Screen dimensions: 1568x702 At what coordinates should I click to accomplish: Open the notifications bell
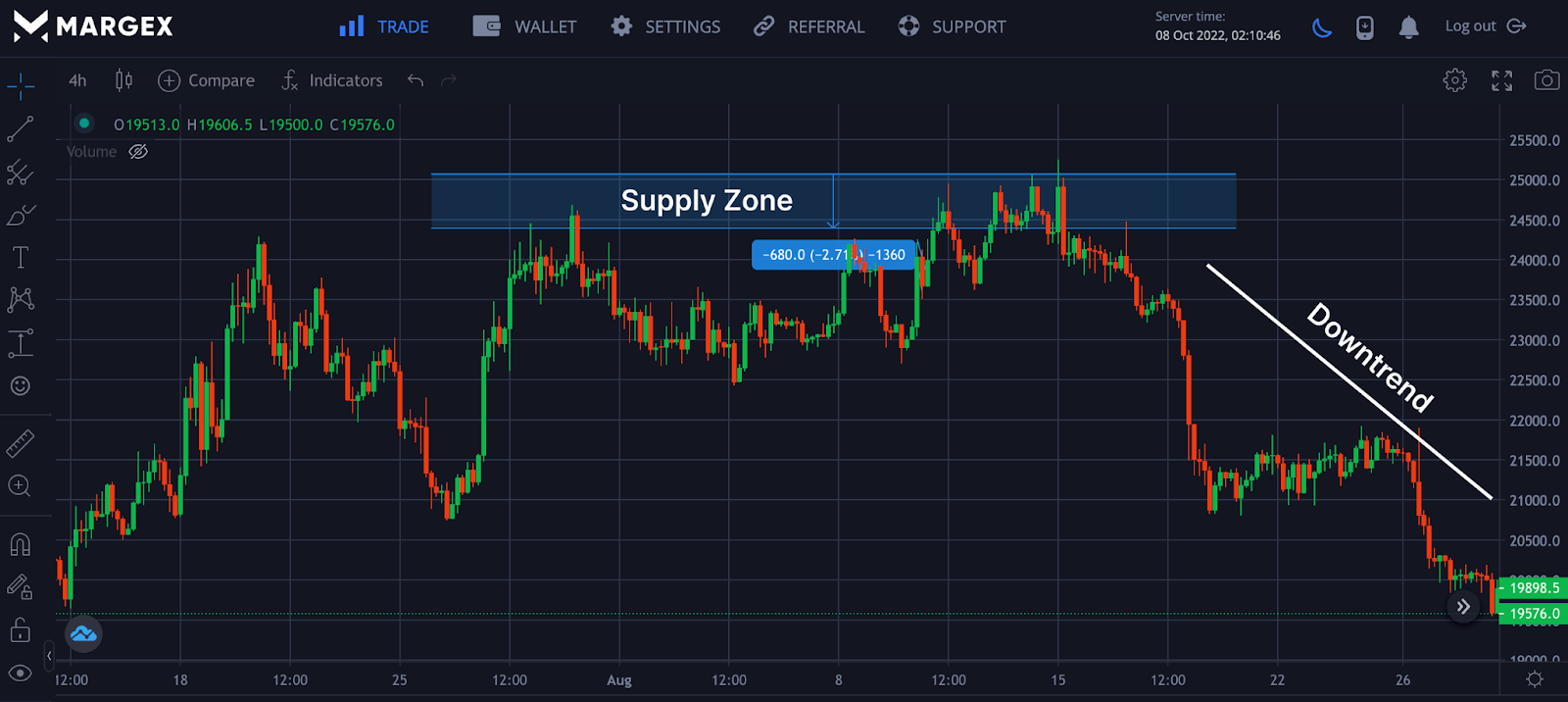tap(1408, 27)
